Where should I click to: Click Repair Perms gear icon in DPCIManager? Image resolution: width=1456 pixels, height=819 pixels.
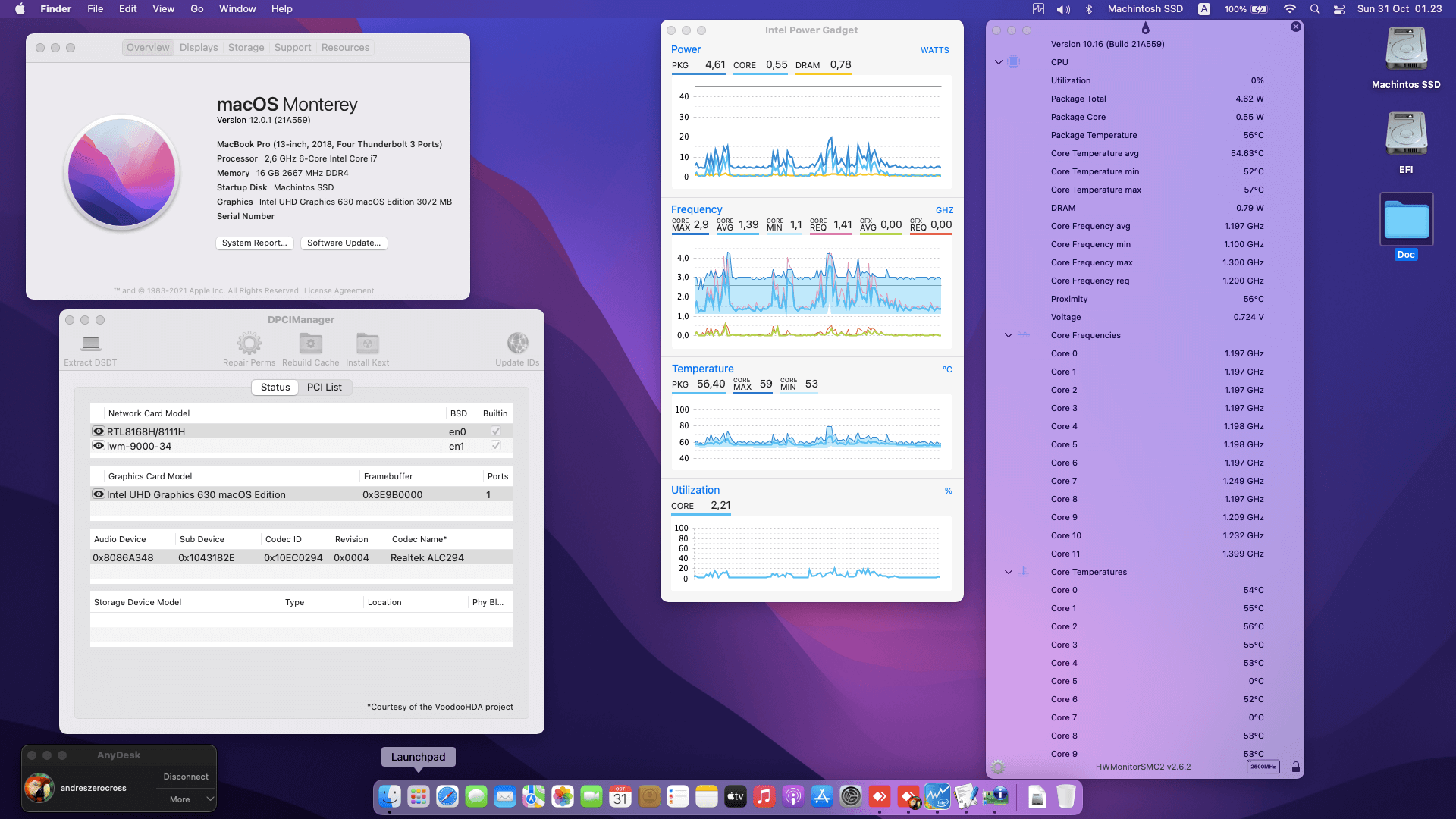[x=249, y=344]
